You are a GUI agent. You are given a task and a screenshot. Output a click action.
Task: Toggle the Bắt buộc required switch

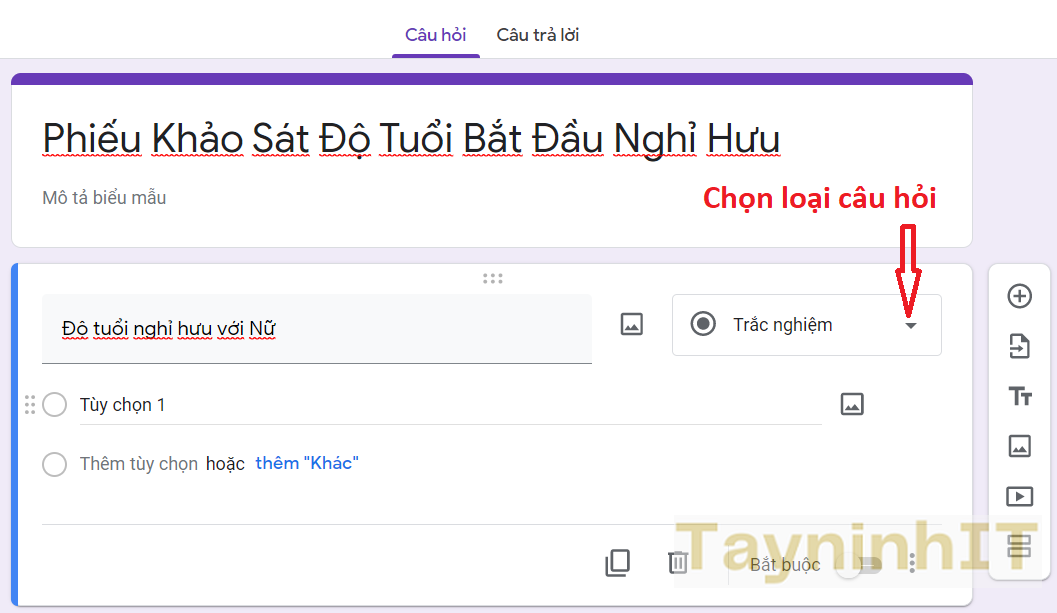(x=860, y=565)
